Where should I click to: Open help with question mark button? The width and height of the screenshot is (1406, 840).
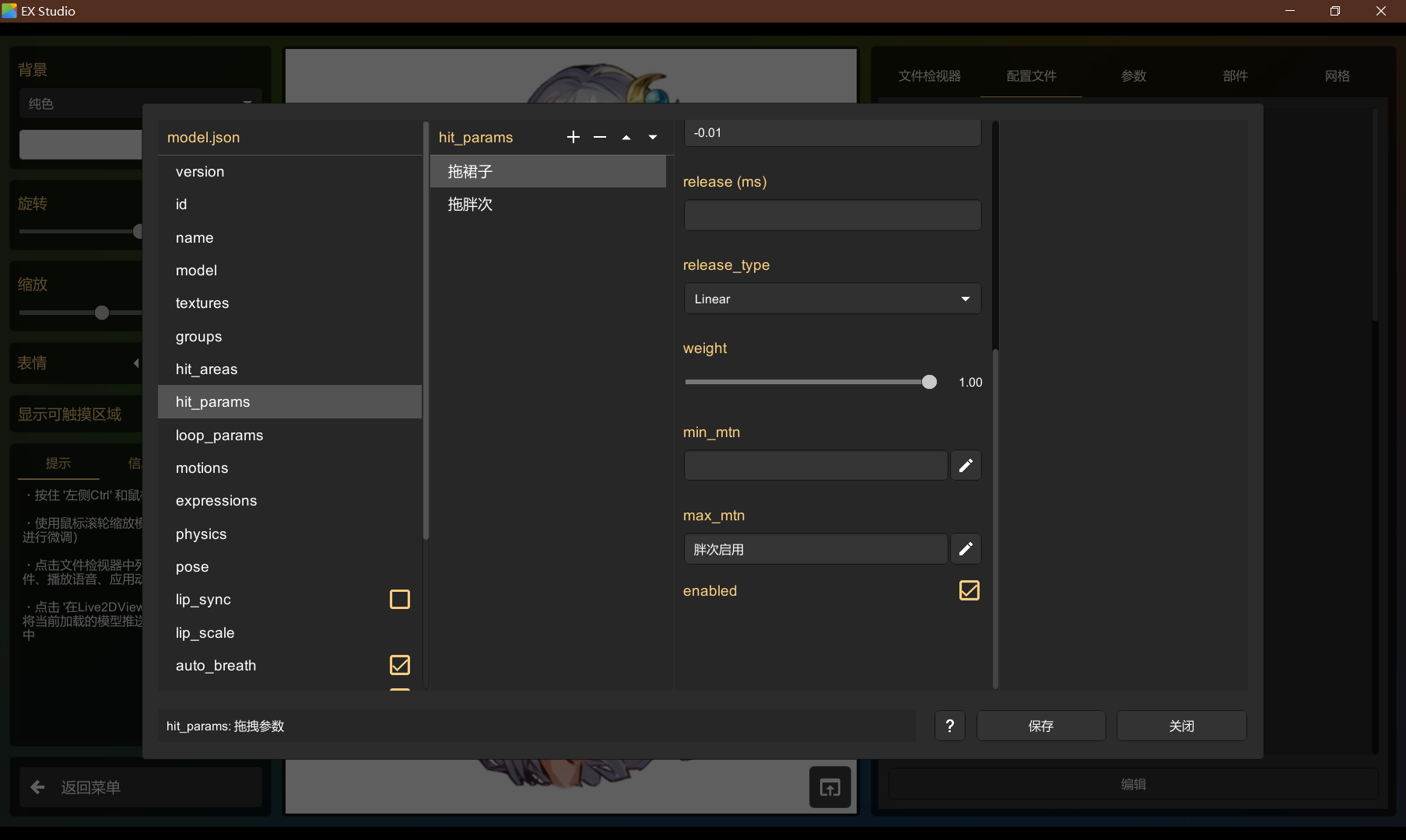click(x=950, y=726)
